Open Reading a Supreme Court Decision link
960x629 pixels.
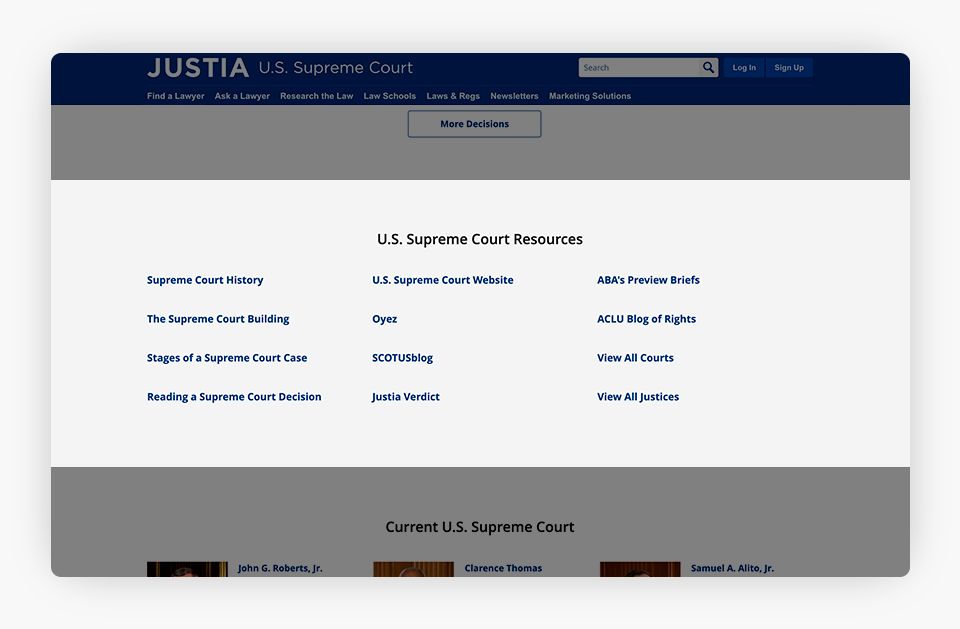pos(234,397)
